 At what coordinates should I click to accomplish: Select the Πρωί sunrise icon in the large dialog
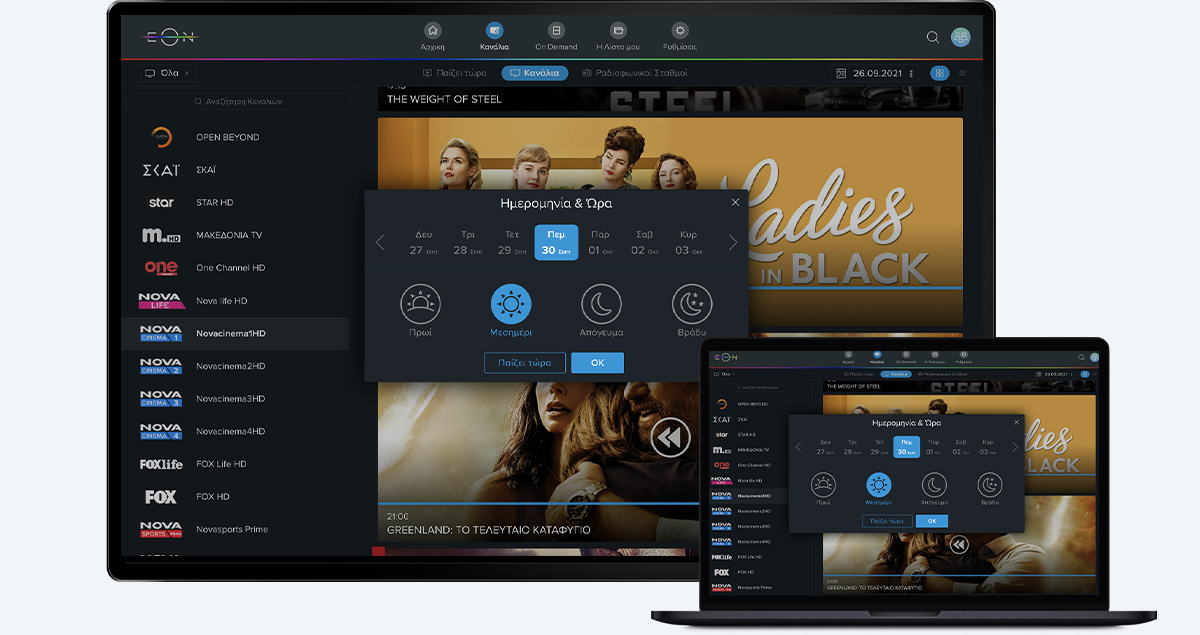point(420,304)
